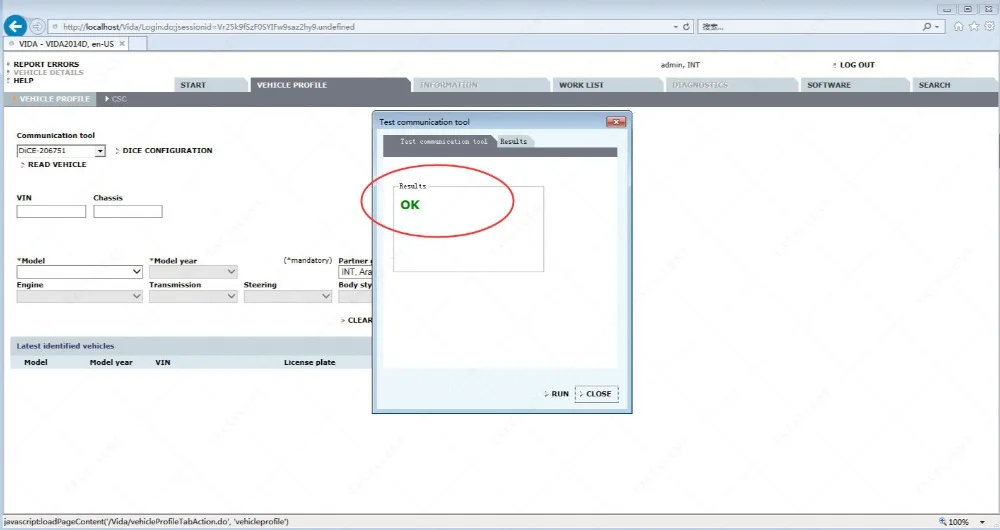The height and width of the screenshot is (530, 1000).
Task: Click Model column header in latest vehicles
Action: 36,362
